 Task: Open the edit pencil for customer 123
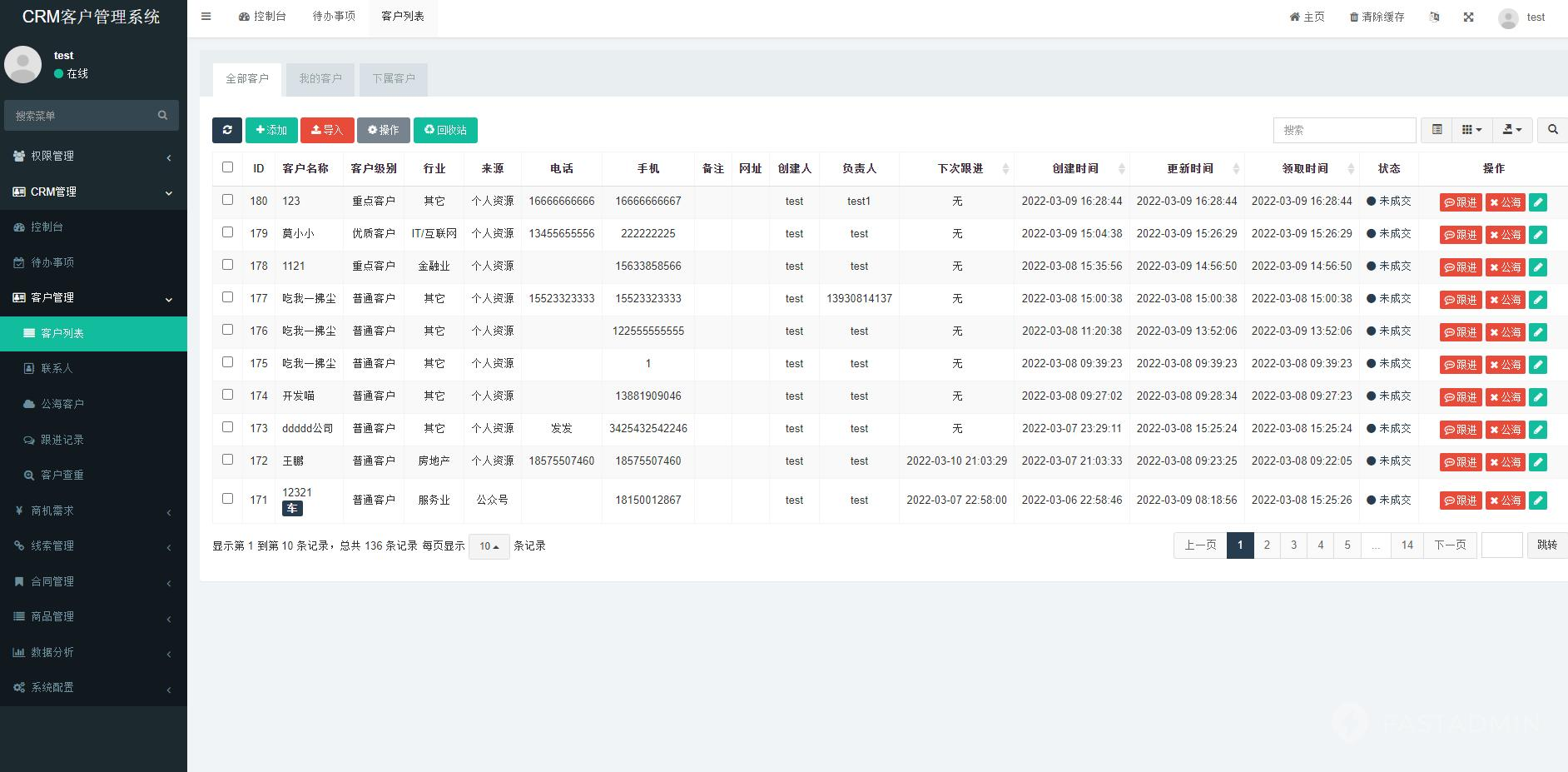point(1539,202)
